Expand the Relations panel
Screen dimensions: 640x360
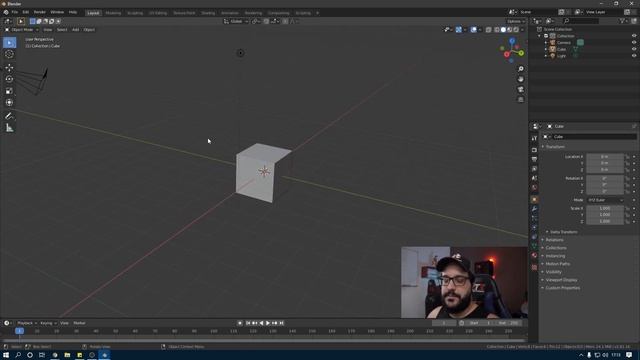pos(554,240)
